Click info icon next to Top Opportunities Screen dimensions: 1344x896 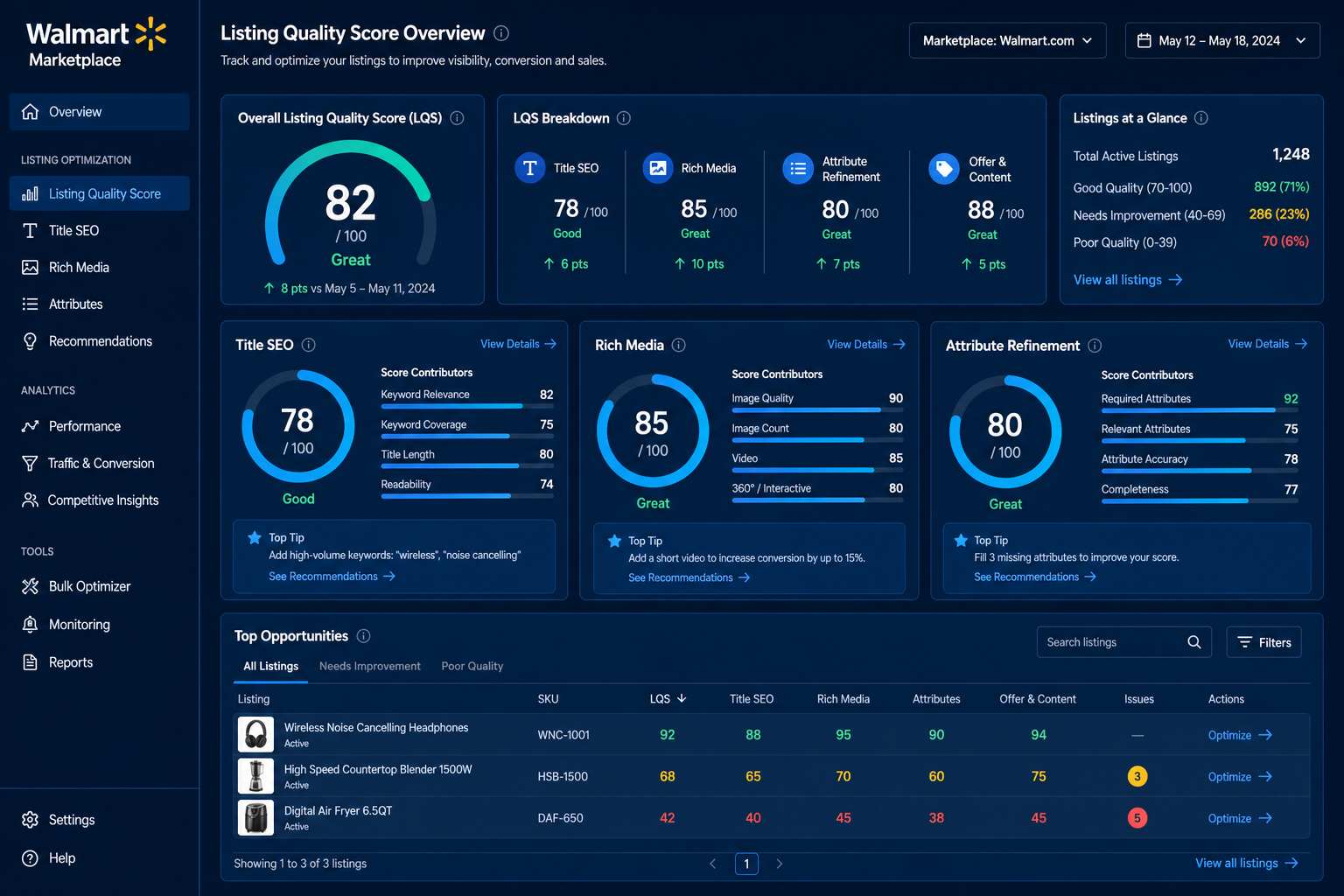click(364, 636)
